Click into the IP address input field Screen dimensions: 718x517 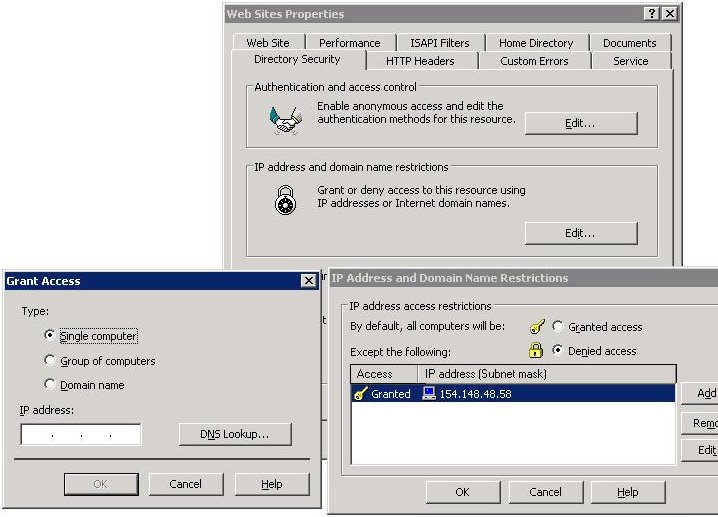pos(81,435)
